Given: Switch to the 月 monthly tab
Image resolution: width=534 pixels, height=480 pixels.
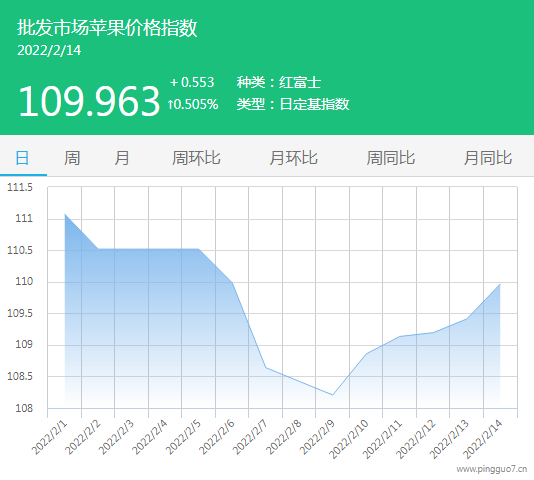Looking at the screenshot, I should point(122,158).
